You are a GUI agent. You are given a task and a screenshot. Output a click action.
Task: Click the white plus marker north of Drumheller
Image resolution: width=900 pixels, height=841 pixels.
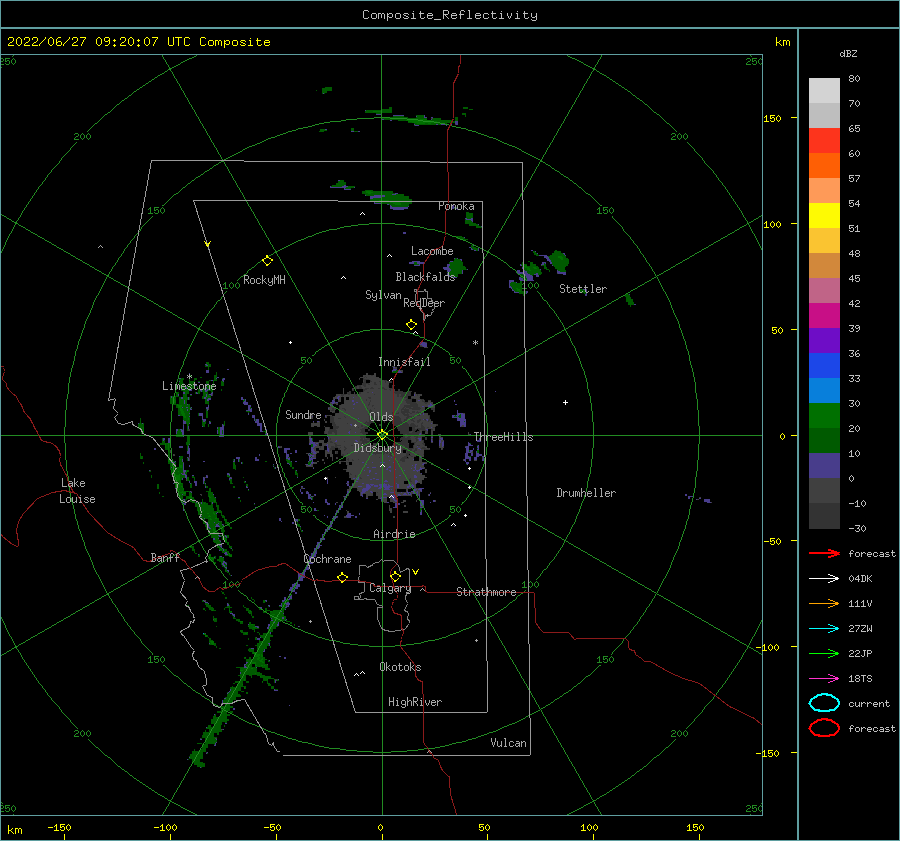tap(565, 402)
